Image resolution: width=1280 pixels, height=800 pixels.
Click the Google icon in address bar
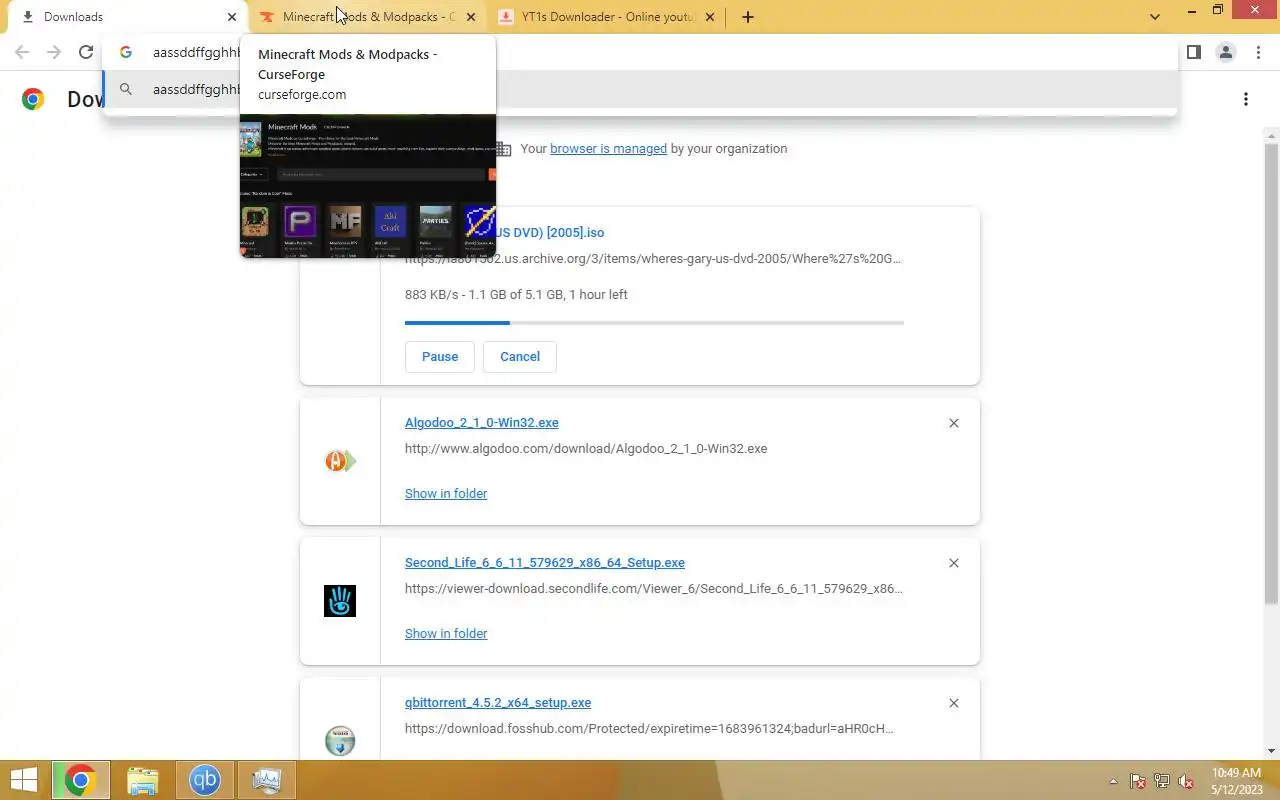pos(126,52)
